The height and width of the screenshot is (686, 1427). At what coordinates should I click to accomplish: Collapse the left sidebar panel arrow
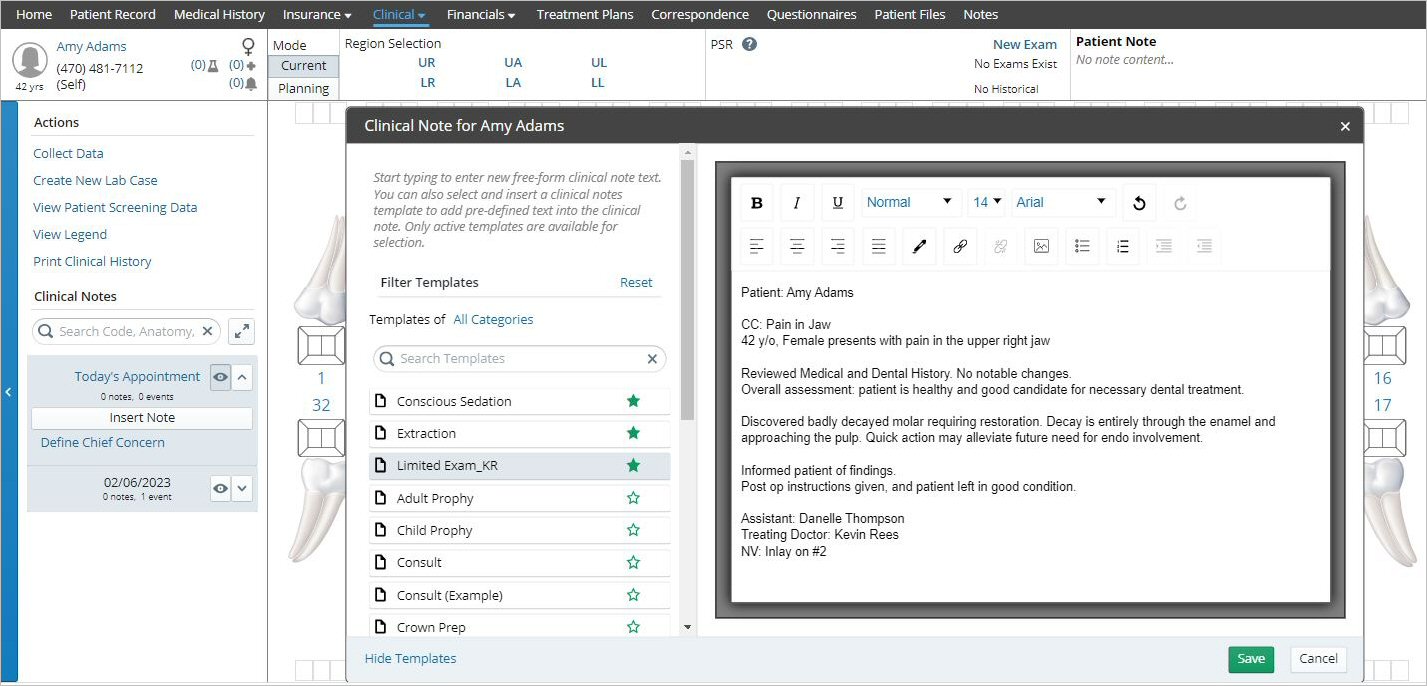pos(8,392)
